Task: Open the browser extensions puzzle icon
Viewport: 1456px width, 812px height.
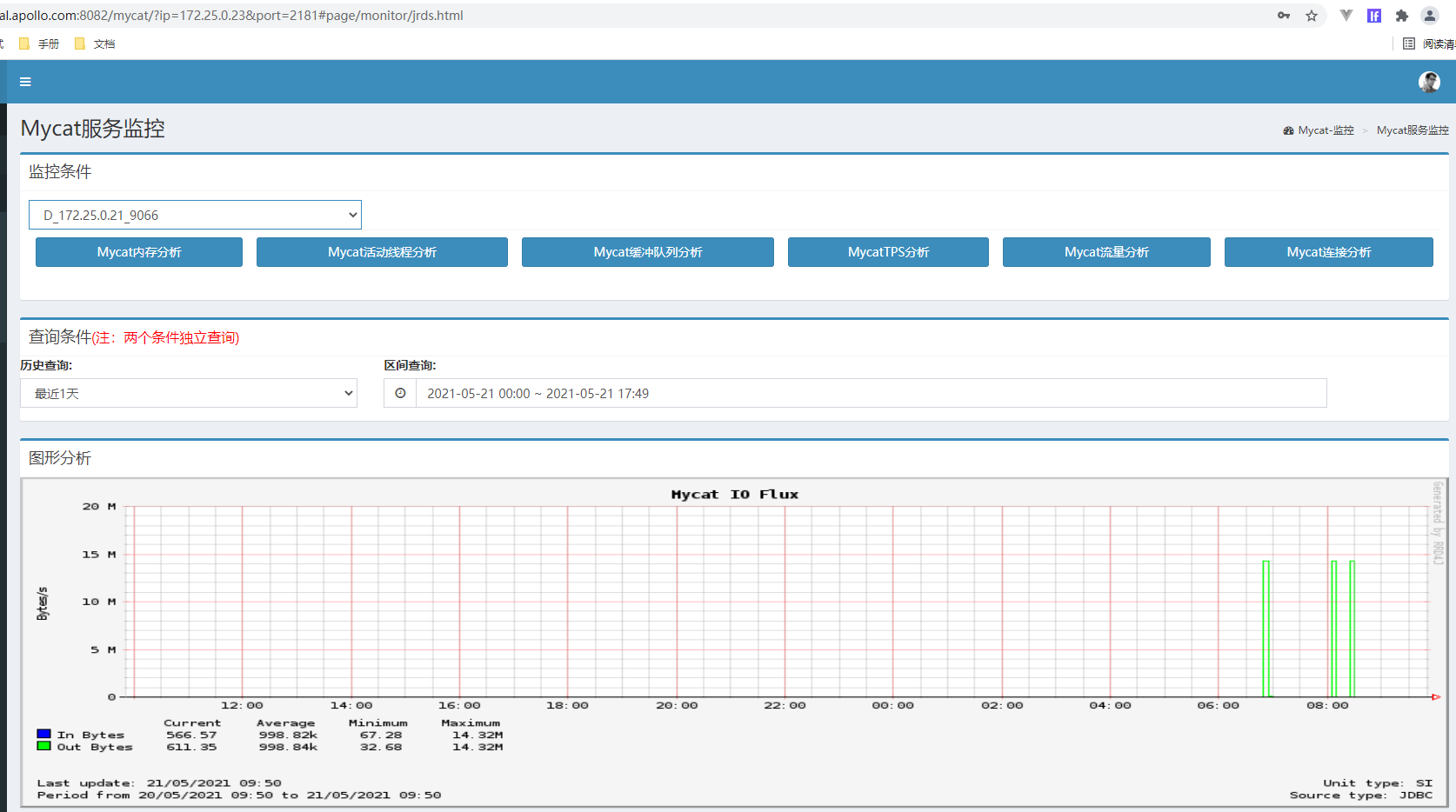Action: (1401, 15)
